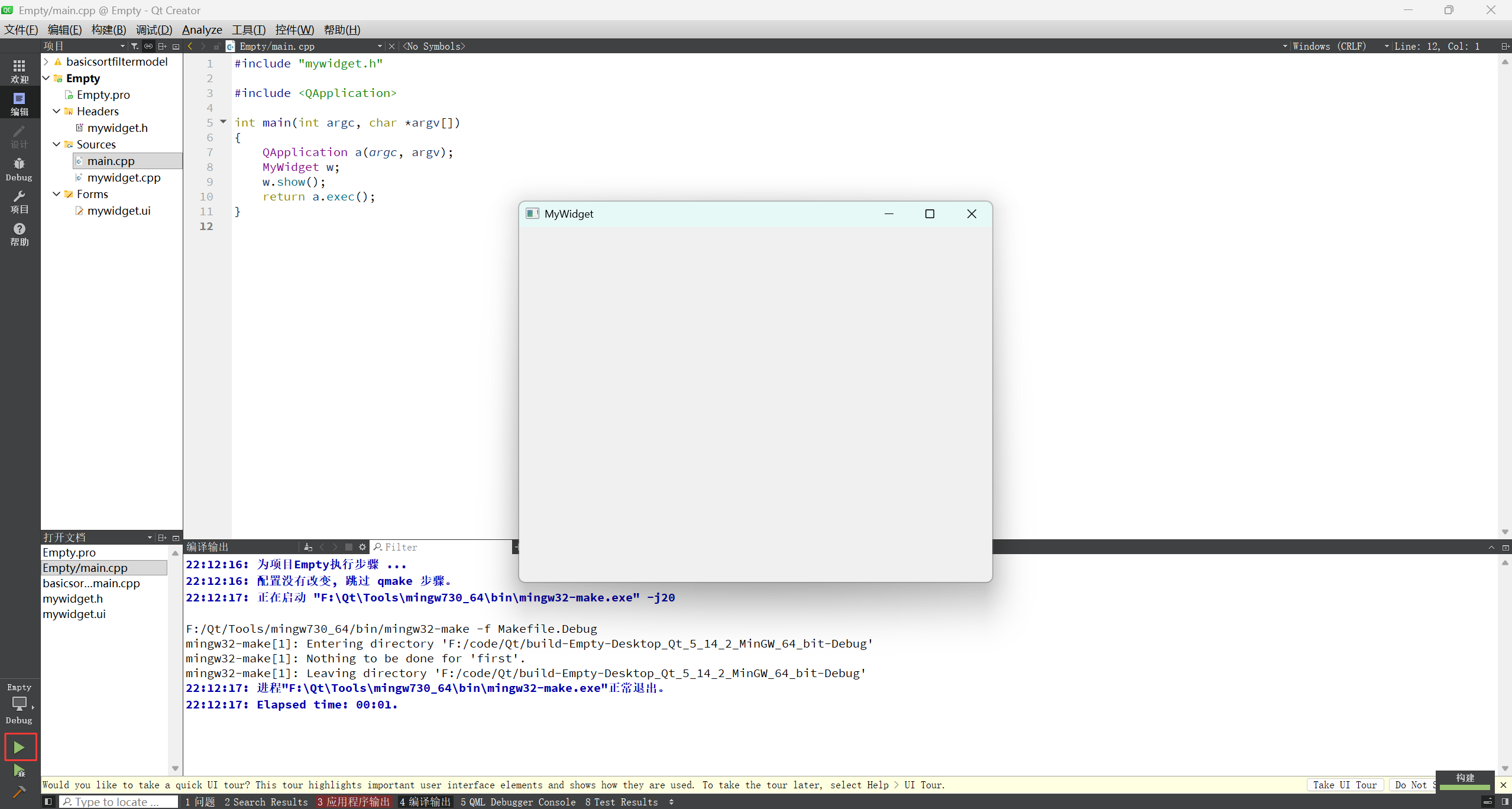Open compile output settings gear
The height and width of the screenshot is (809, 1512).
[x=362, y=548]
